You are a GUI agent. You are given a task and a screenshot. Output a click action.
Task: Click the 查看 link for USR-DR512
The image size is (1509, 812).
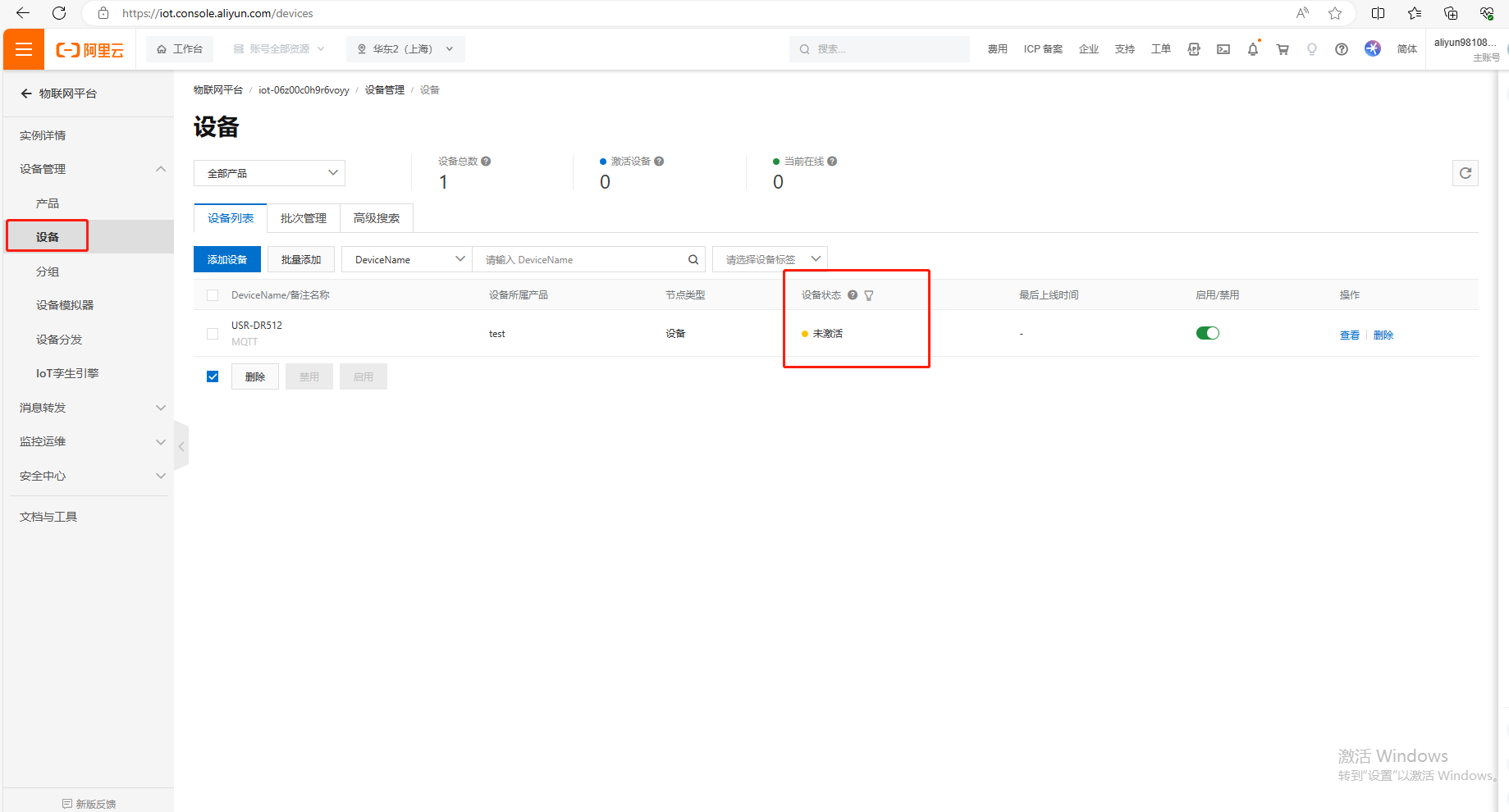[1349, 335]
